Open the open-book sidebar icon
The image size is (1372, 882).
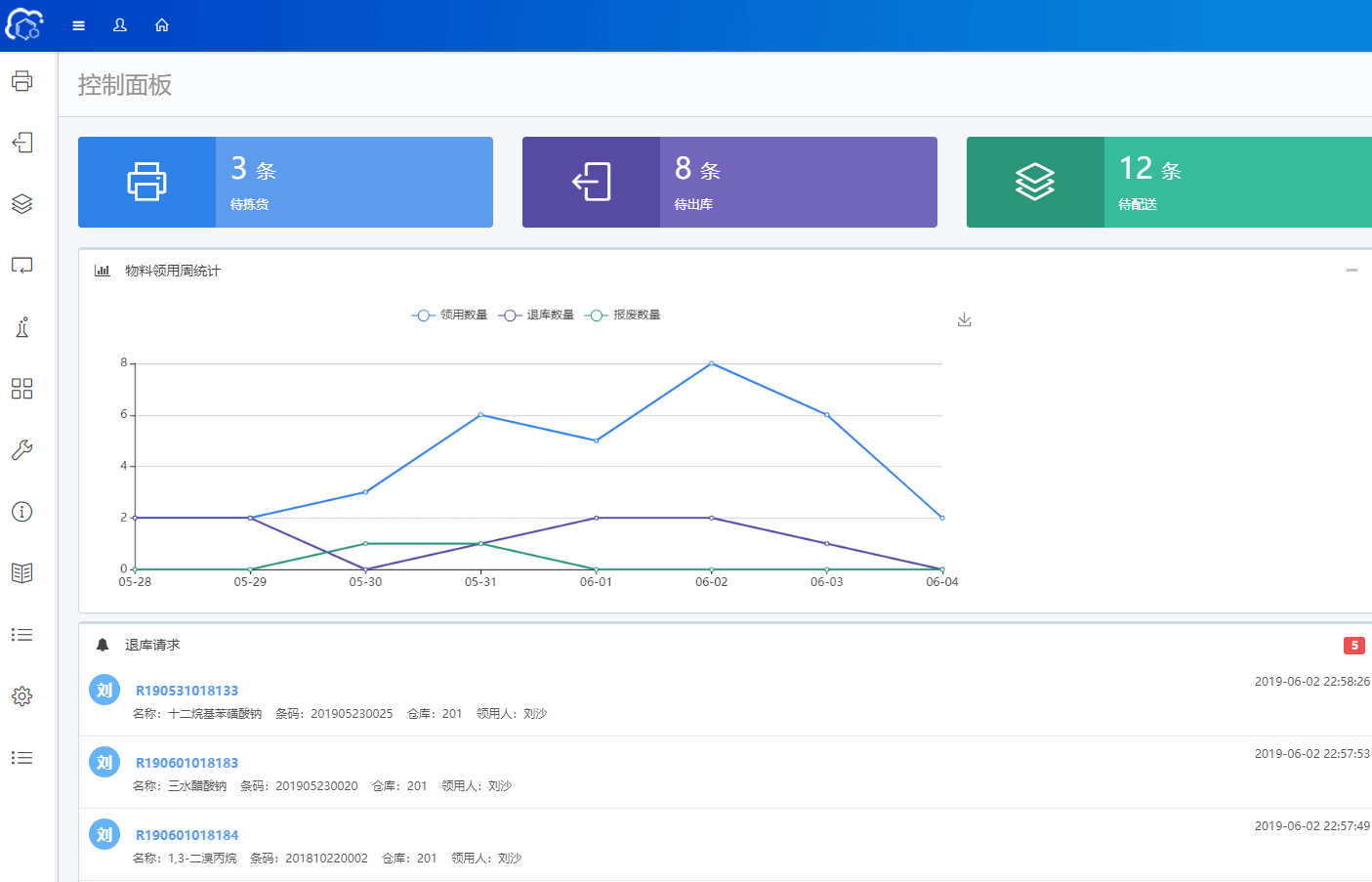(22, 573)
